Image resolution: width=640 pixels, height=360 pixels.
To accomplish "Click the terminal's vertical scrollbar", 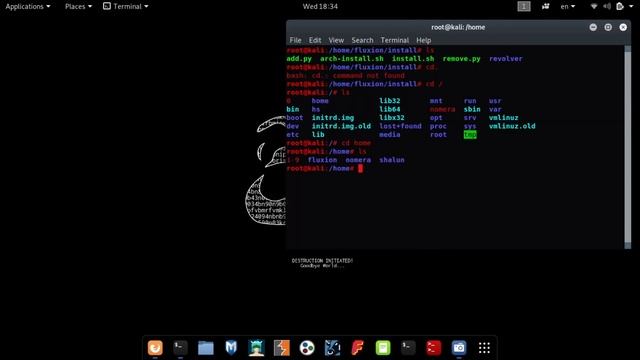I will [627, 147].
